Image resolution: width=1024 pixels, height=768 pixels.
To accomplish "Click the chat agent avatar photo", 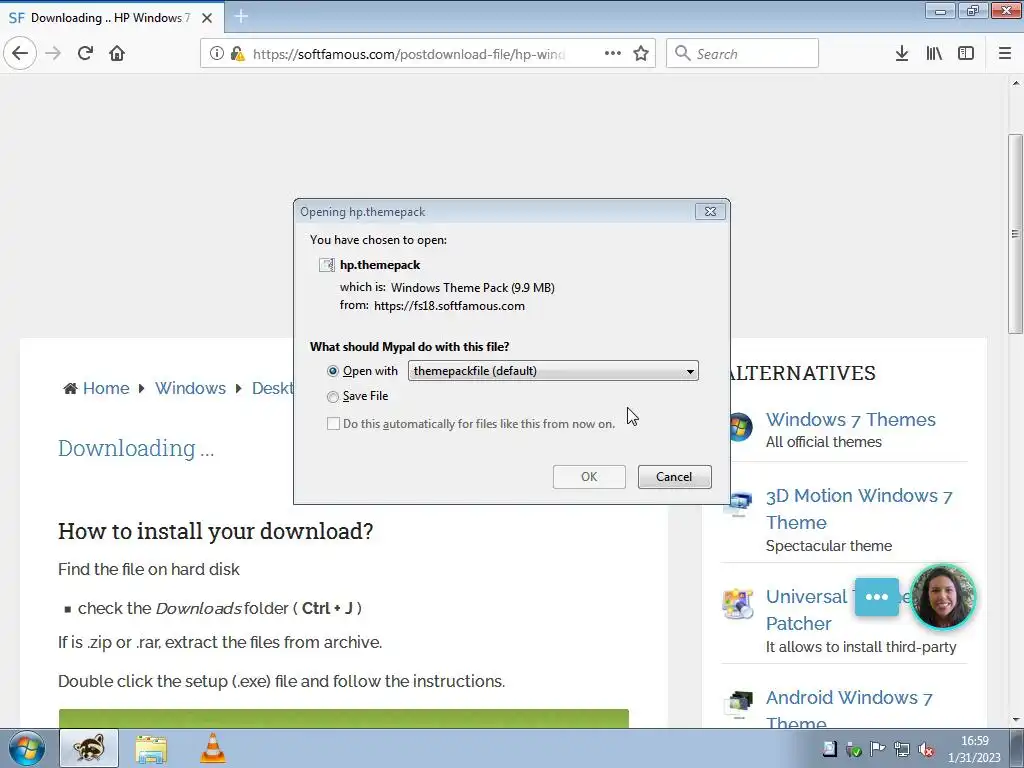I will [942, 597].
